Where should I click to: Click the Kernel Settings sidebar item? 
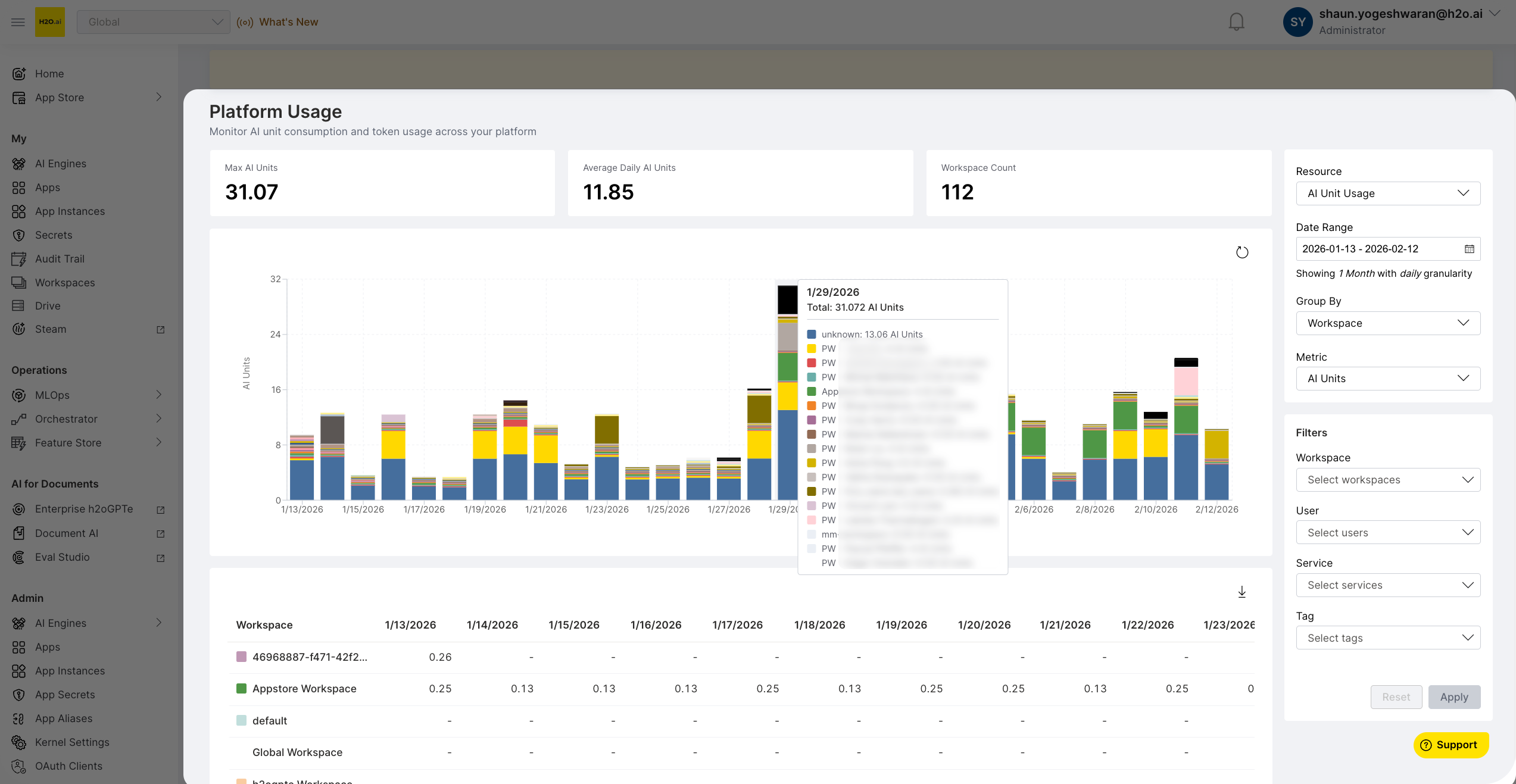pyautogui.click(x=72, y=742)
